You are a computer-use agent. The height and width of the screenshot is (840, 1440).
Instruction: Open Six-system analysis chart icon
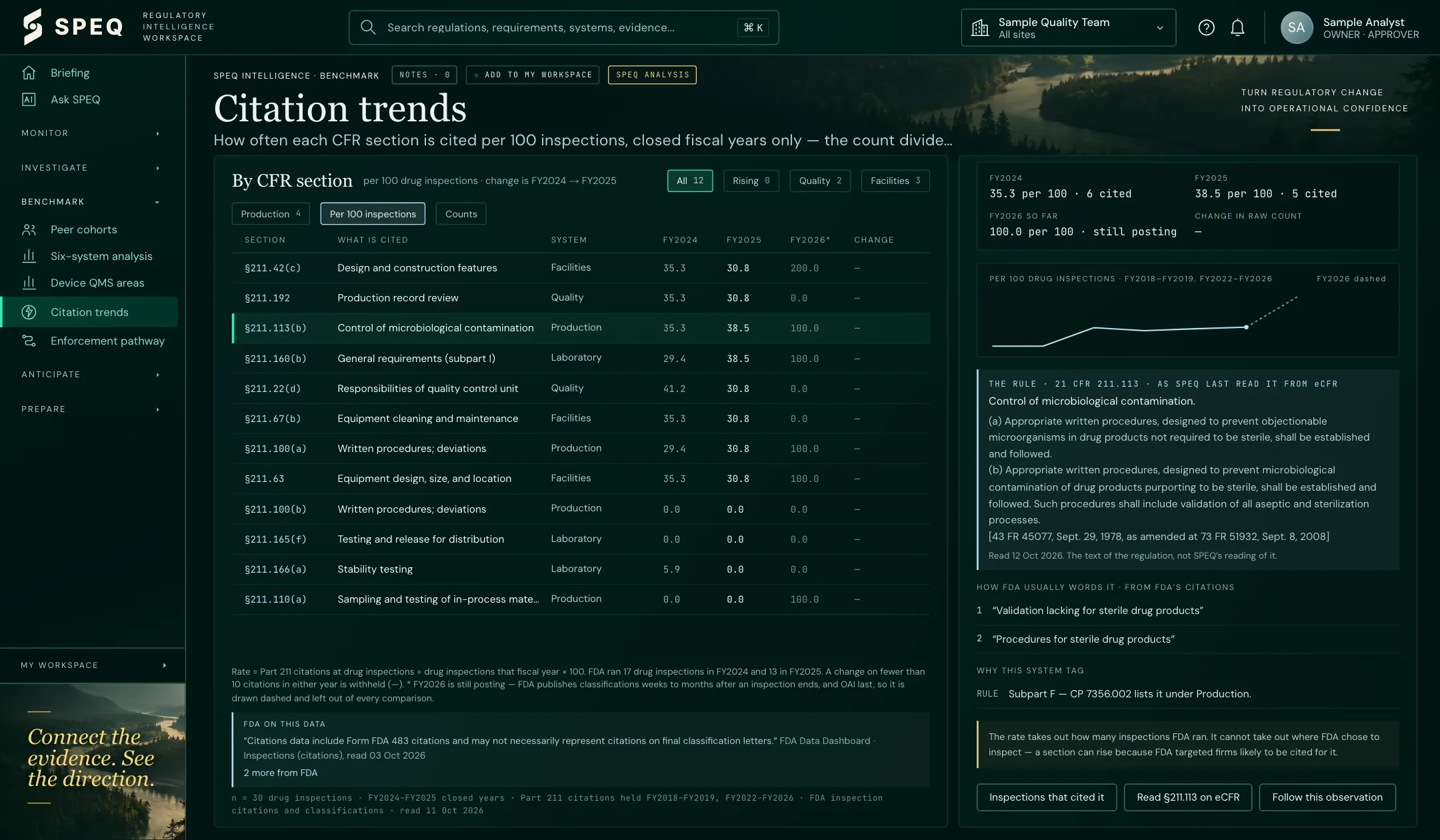(29, 256)
